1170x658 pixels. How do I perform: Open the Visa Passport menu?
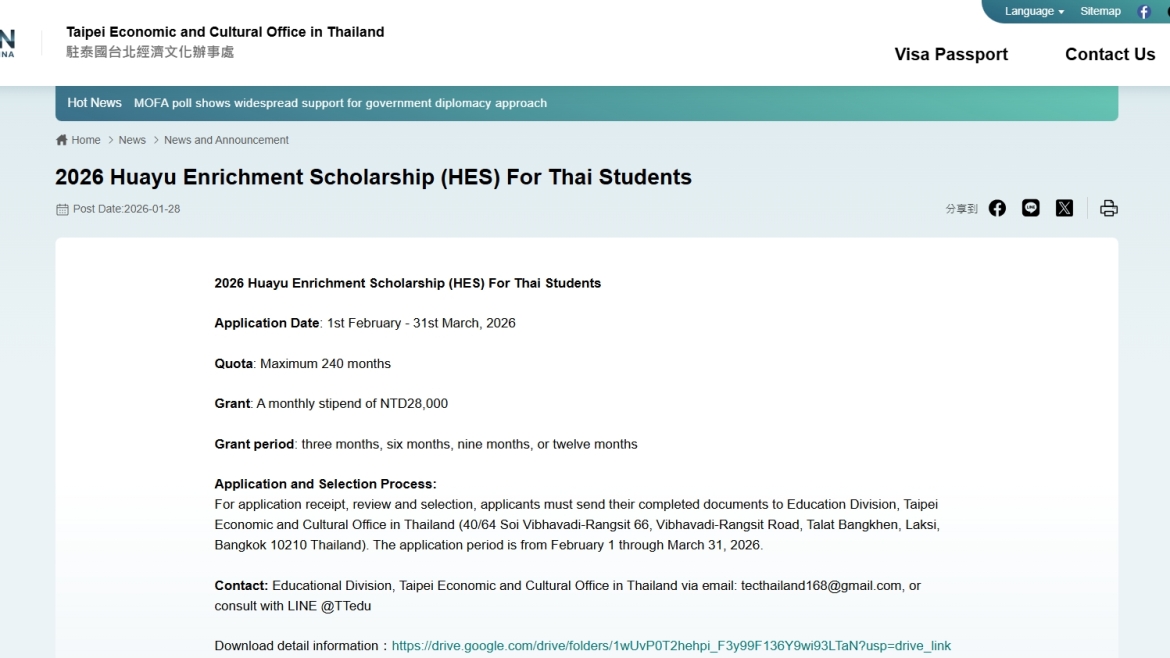point(950,54)
